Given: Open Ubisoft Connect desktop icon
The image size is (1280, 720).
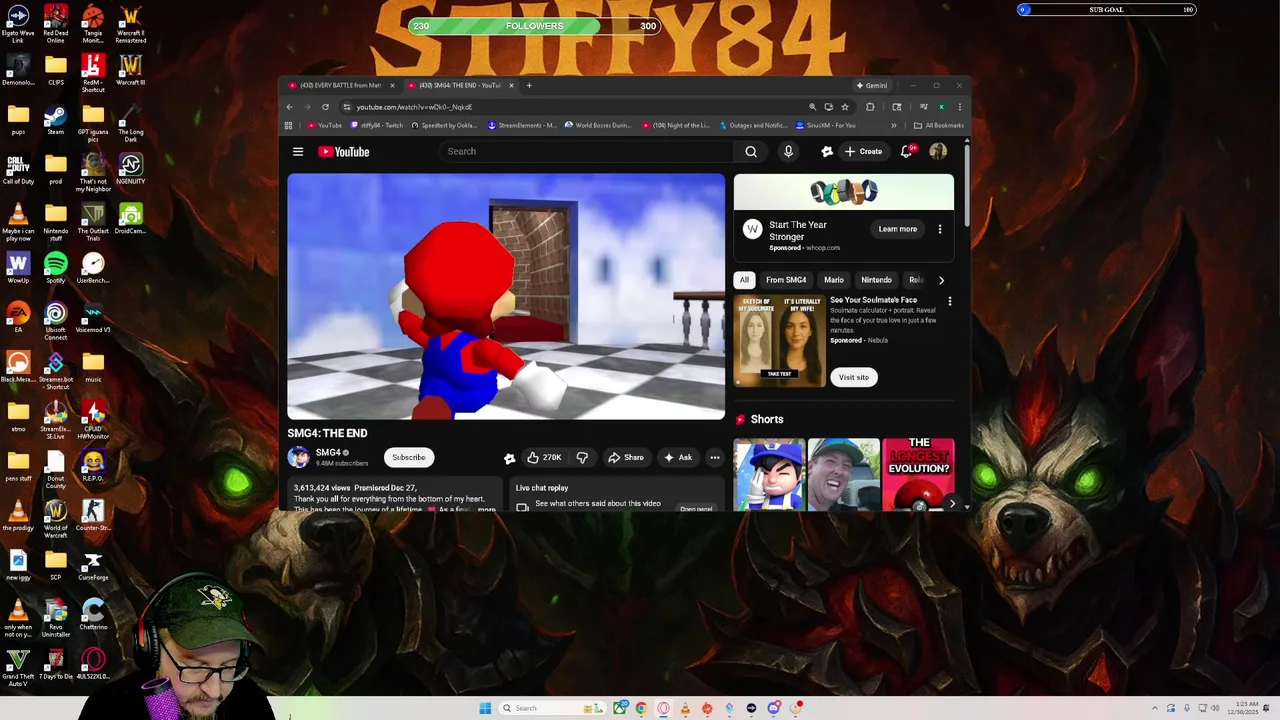Looking at the screenshot, I should (56, 322).
